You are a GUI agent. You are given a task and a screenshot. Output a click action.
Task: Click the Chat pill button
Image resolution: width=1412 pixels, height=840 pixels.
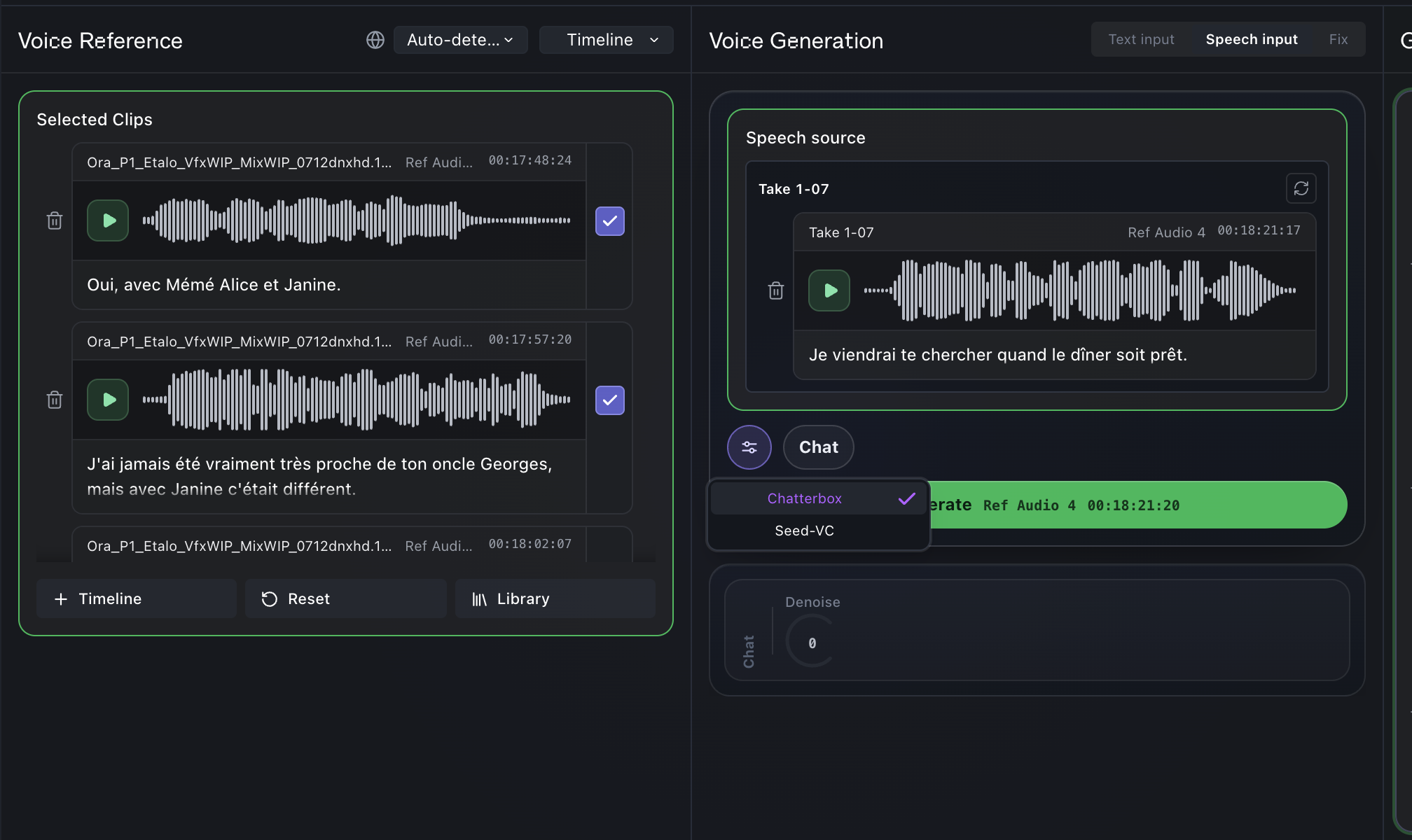coord(819,447)
